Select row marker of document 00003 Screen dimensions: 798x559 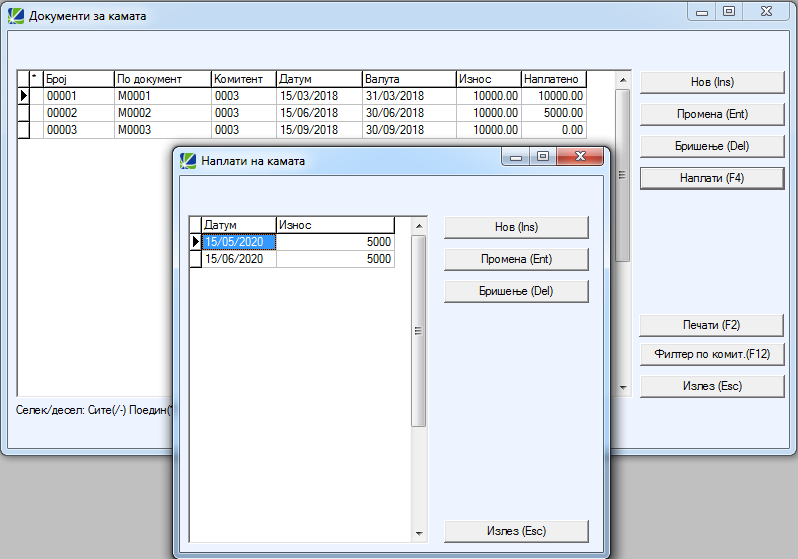[x=23, y=130]
